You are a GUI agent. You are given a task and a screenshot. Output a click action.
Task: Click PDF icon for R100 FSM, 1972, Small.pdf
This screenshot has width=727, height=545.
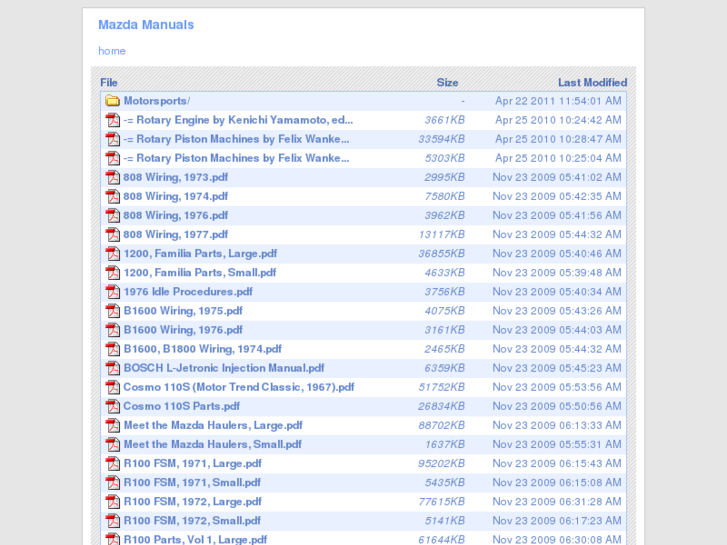point(112,520)
